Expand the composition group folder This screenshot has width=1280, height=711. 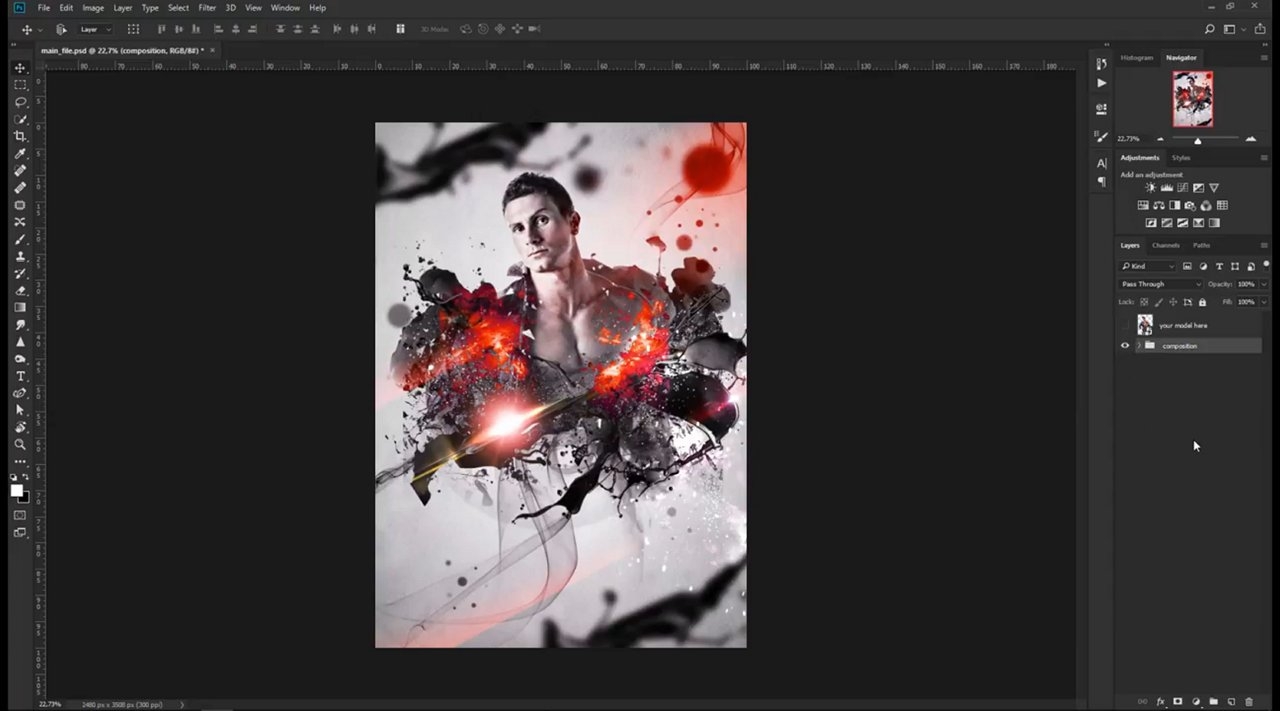(1138, 346)
